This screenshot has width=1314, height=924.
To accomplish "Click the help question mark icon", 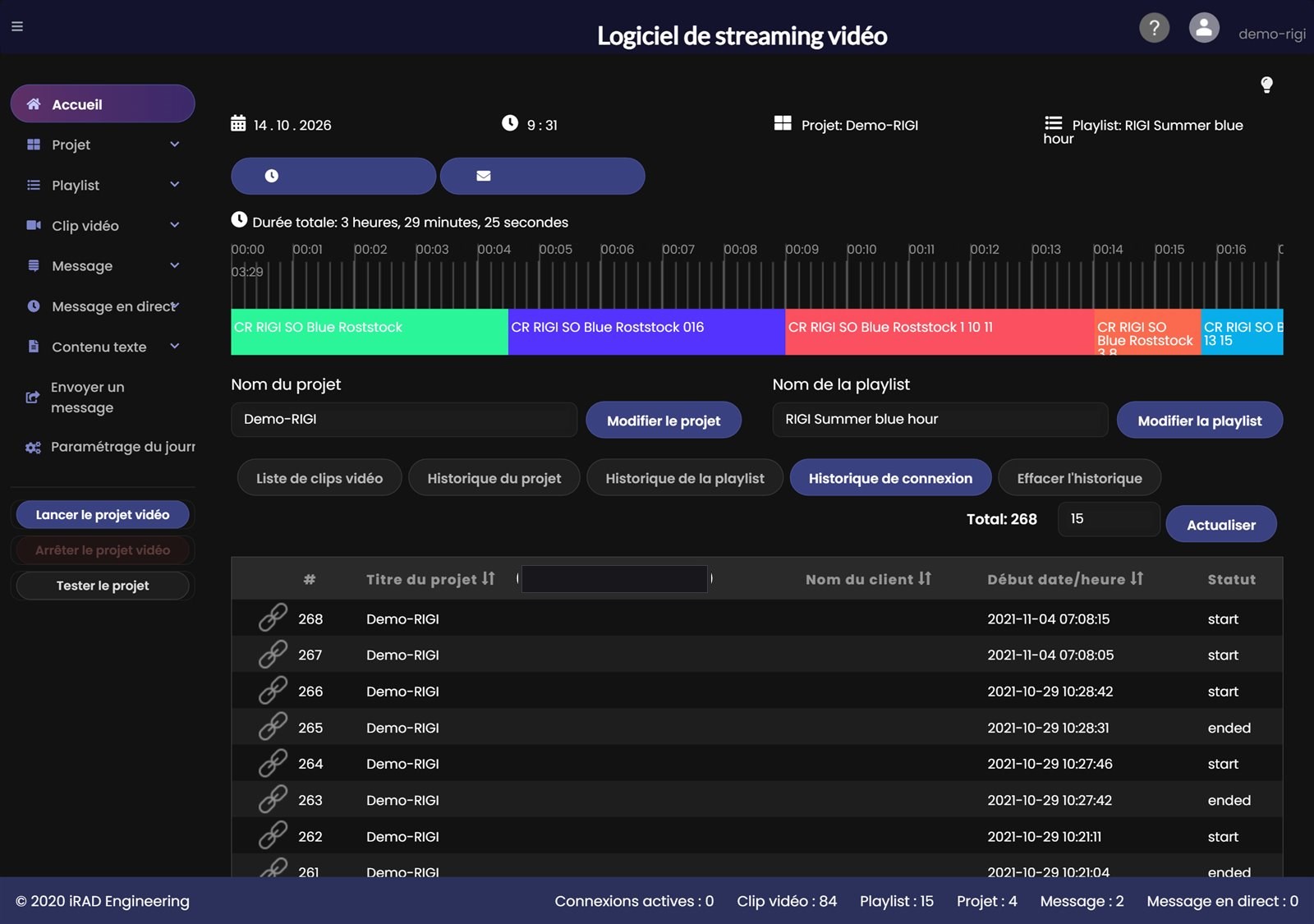I will pos(1154,28).
